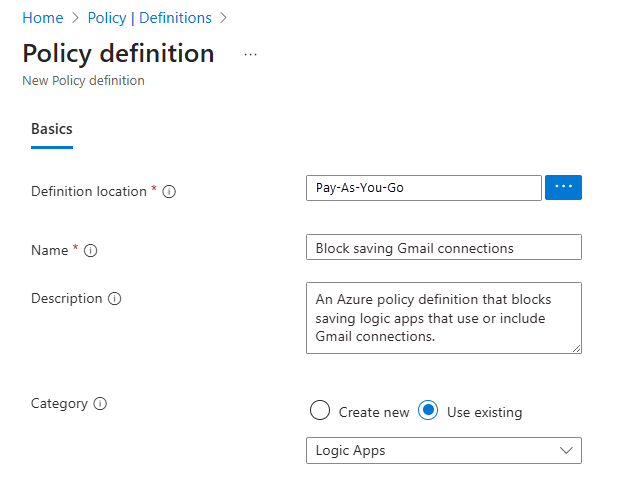Screen dimensions: 625x504
Task: Click the blue ellipsis location picker button
Action: click(563, 187)
